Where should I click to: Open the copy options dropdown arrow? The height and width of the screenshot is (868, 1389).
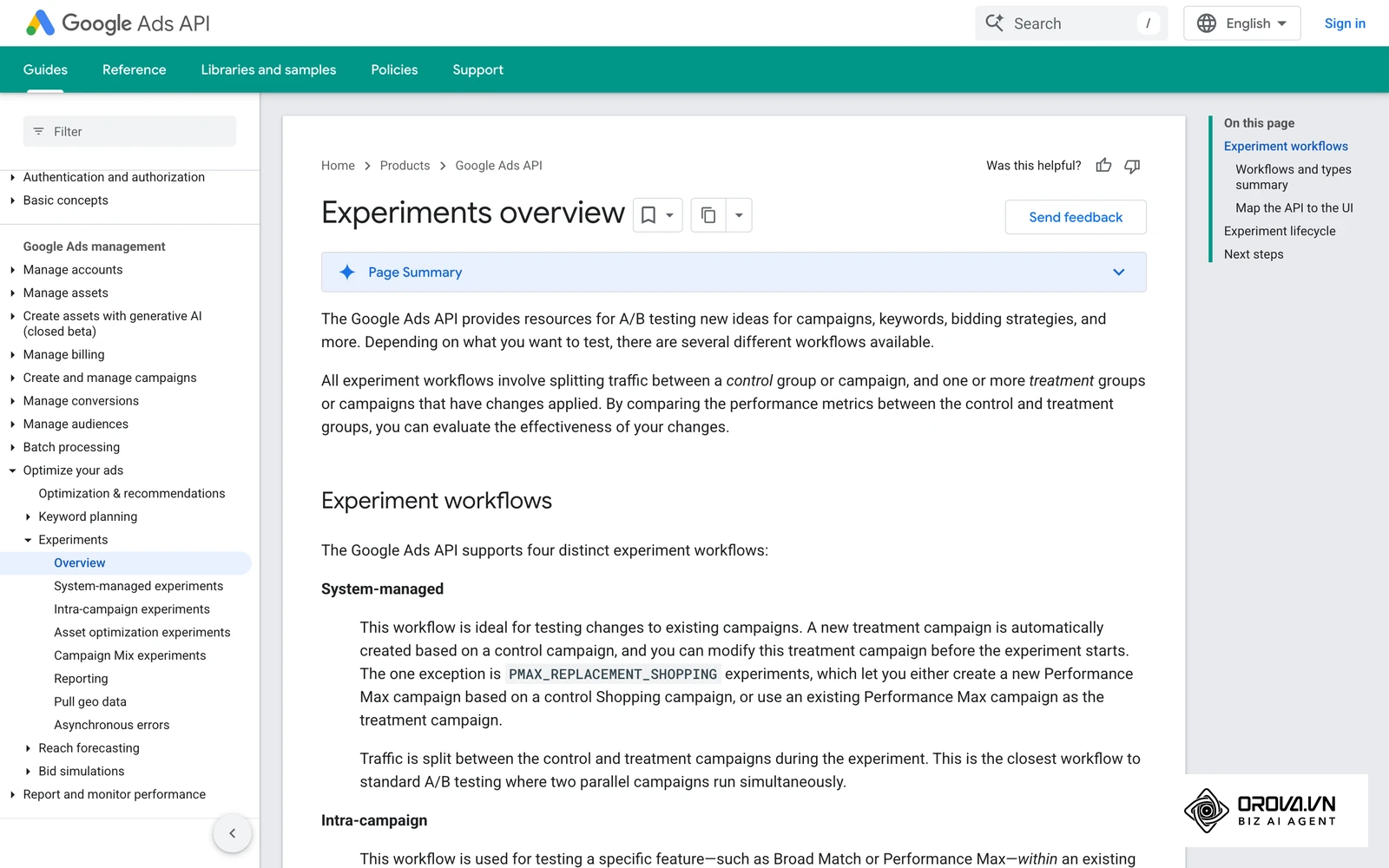coord(739,215)
